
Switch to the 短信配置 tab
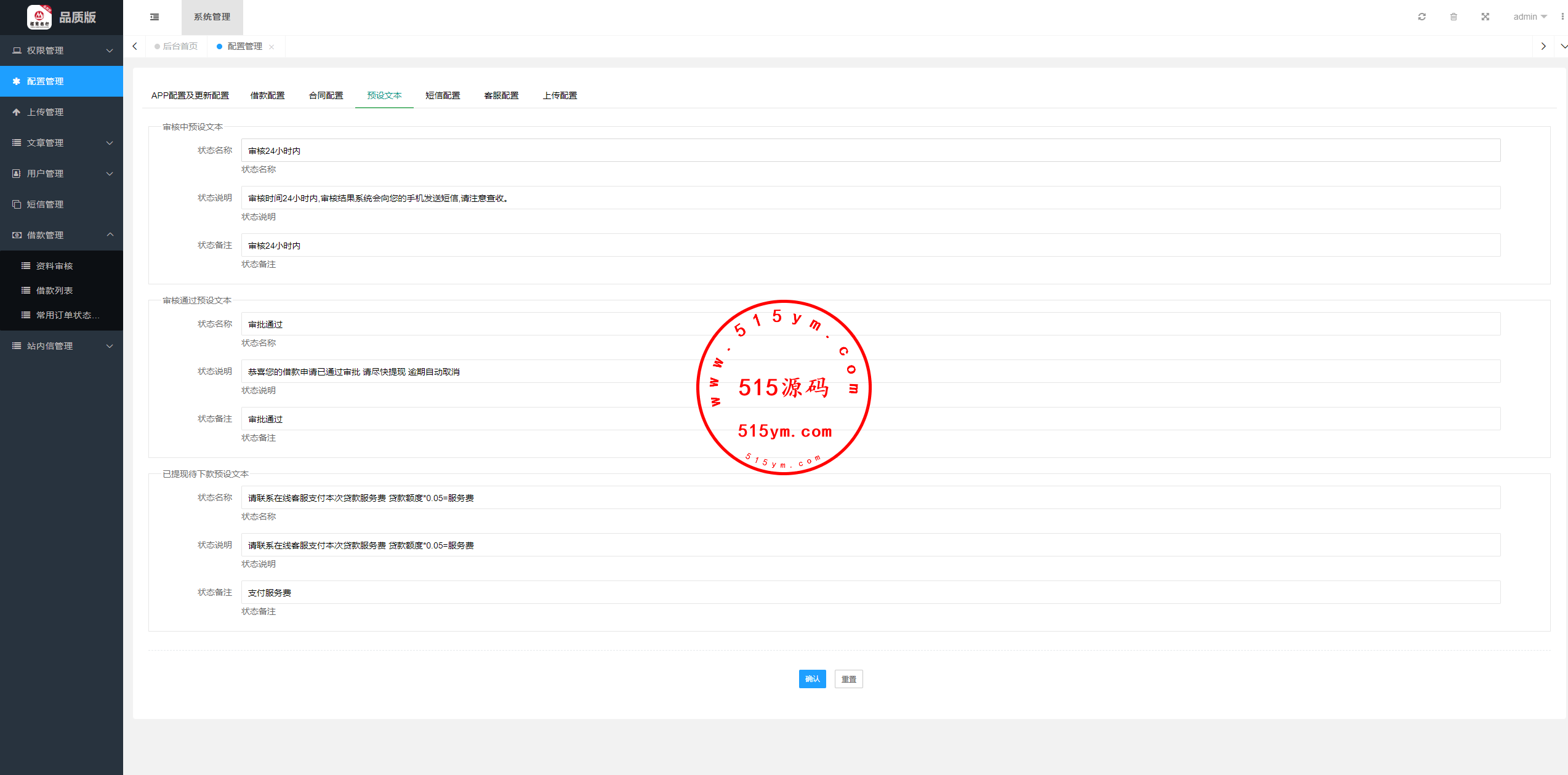pyautogui.click(x=443, y=95)
